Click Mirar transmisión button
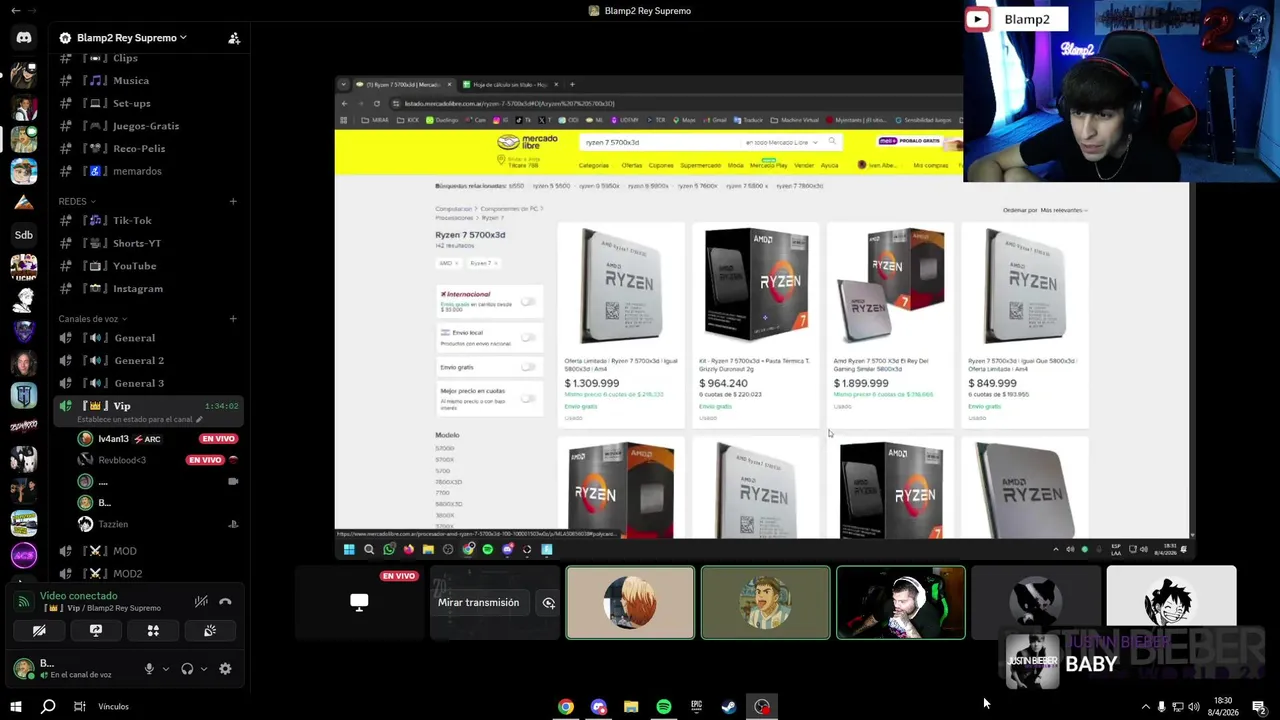 pyautogui.click(x=478, y=603)
